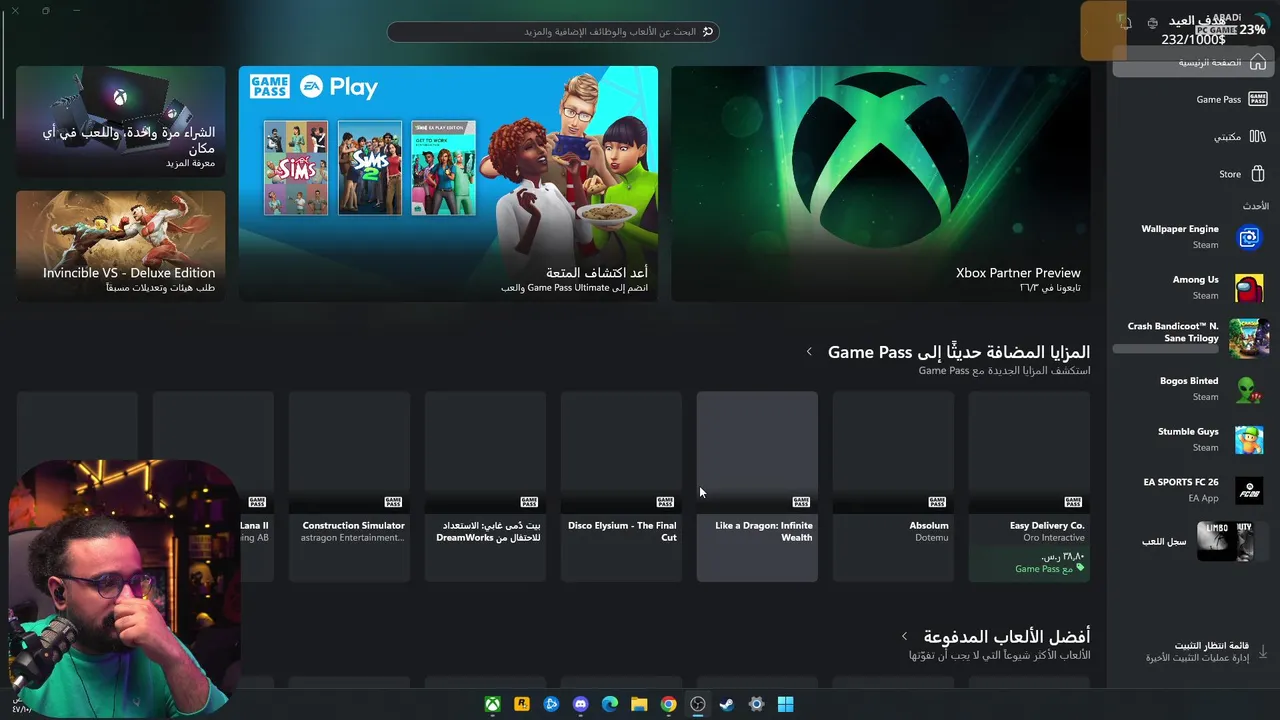Expand the top paid games section
The image size is (1280, 720).
point(904,636)
